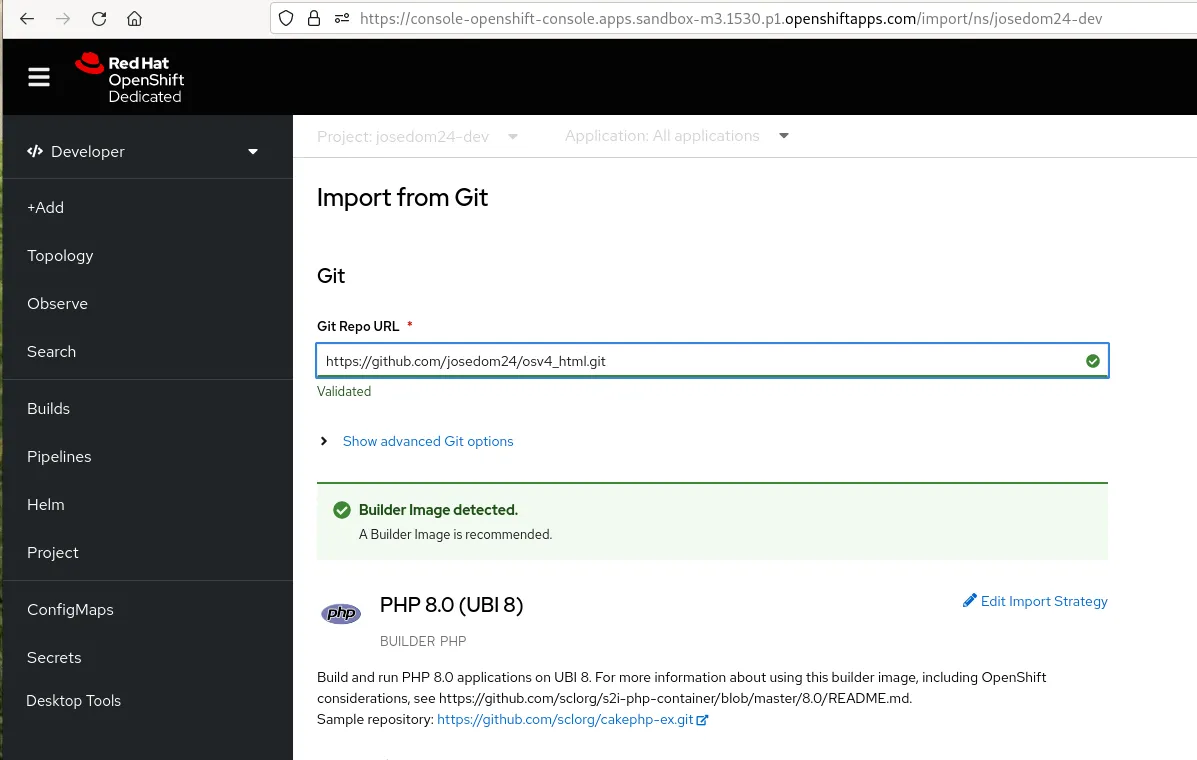Go to the +Add page
This screenshot has width=1197, height=760.
(x=46, y=208)
